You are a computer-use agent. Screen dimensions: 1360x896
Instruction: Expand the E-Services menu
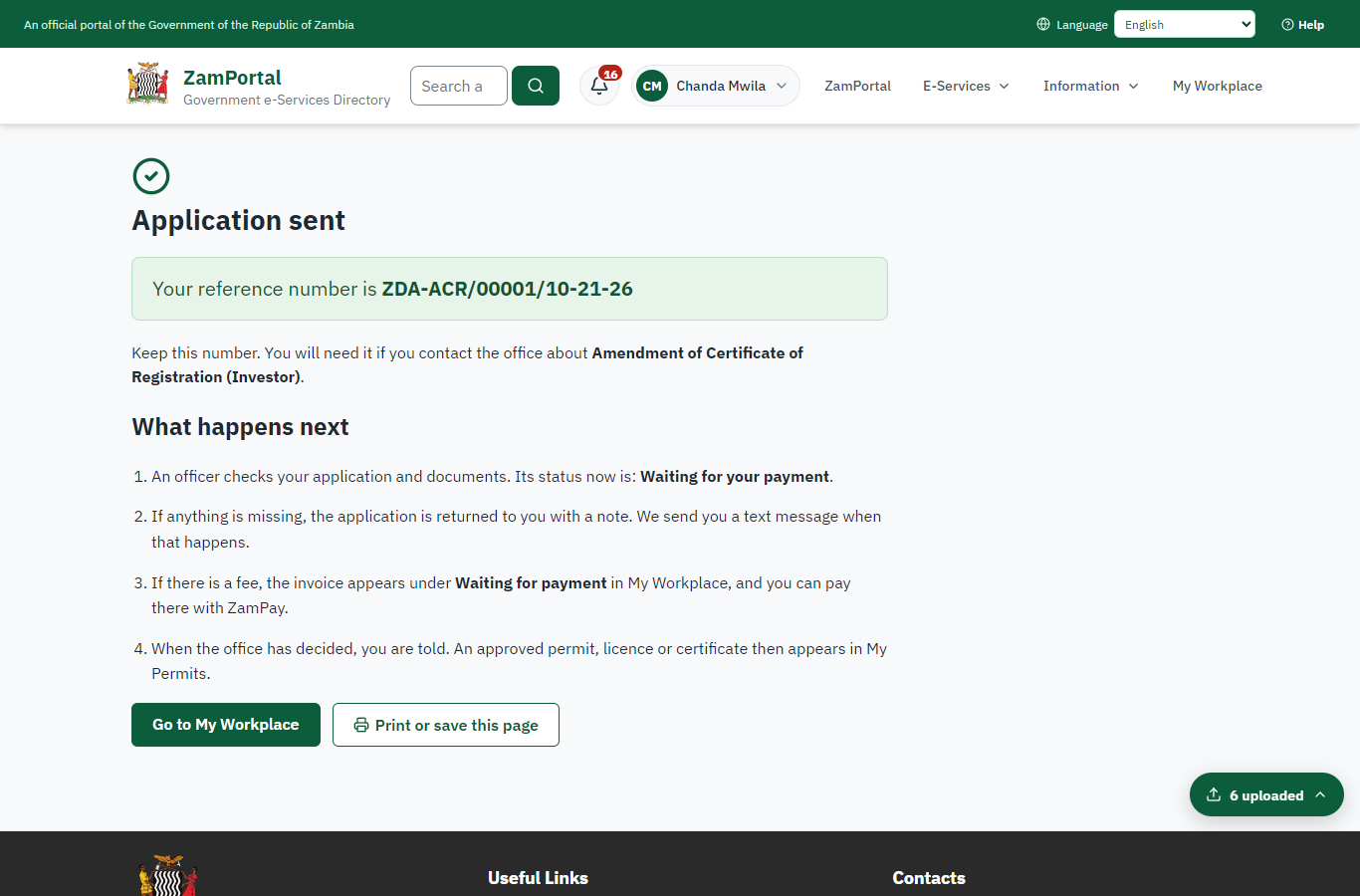[966, 86]
